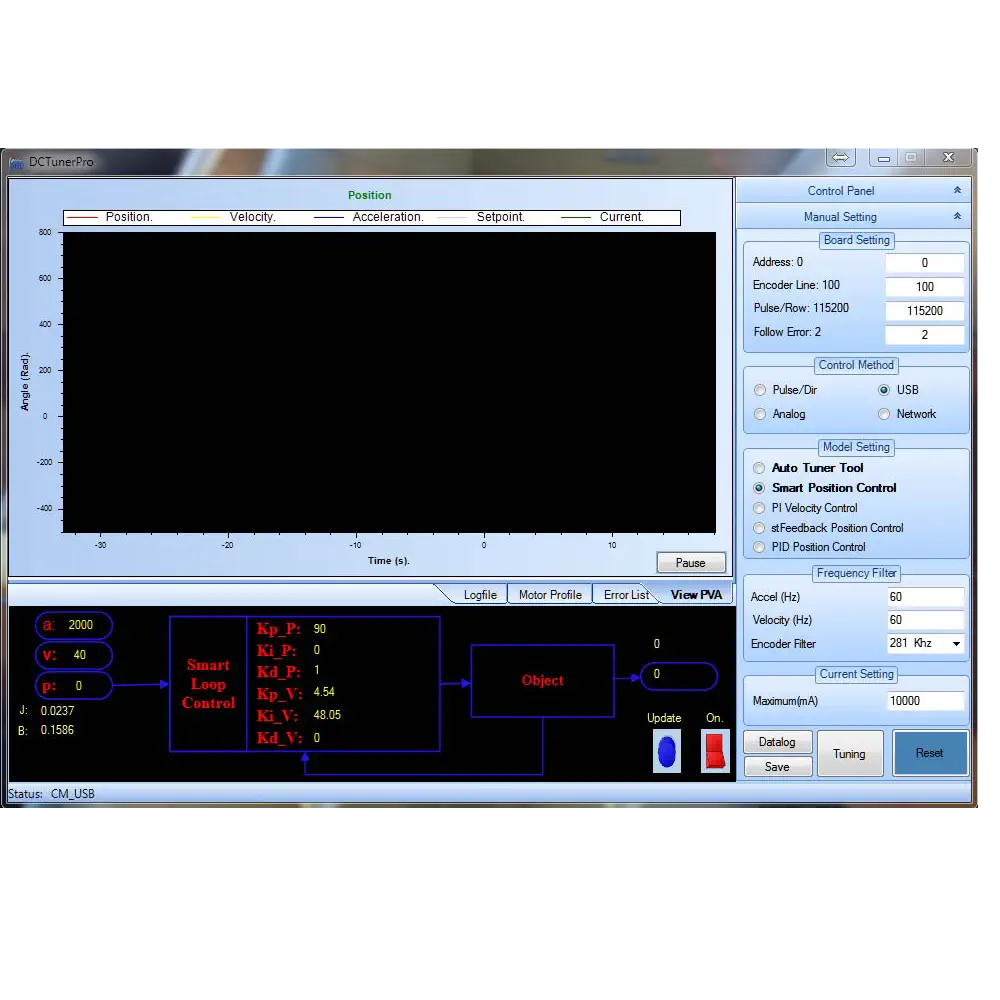Open the Encoder Filter dropdown

pos(956,644)
